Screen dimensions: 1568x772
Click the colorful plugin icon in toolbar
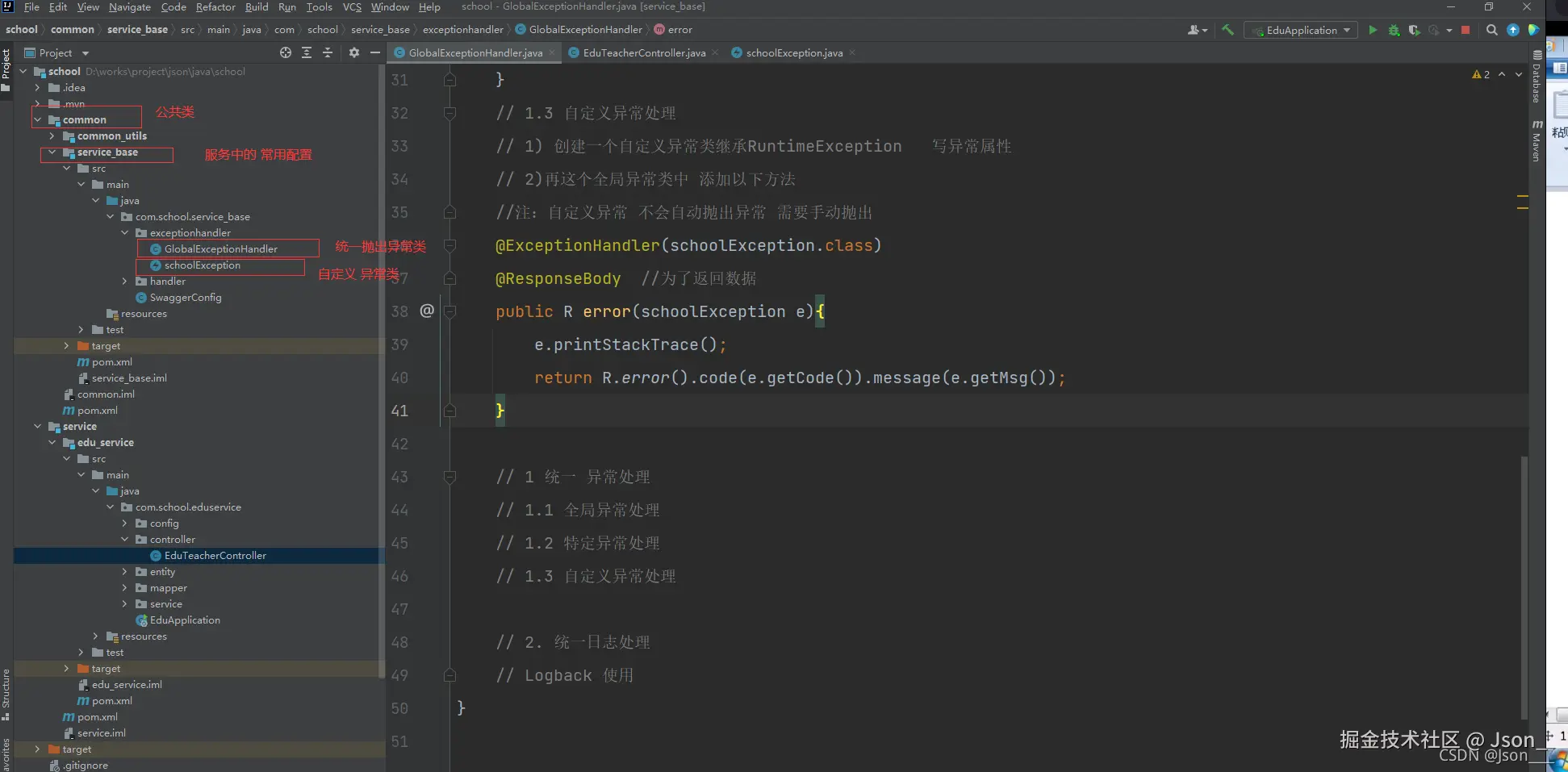pyautogui.click(x=1533, y=30)
